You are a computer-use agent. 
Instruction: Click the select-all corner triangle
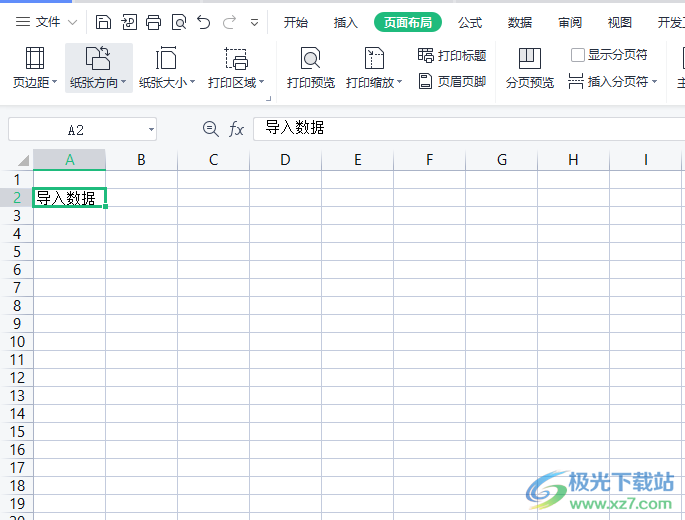(23, 160)
